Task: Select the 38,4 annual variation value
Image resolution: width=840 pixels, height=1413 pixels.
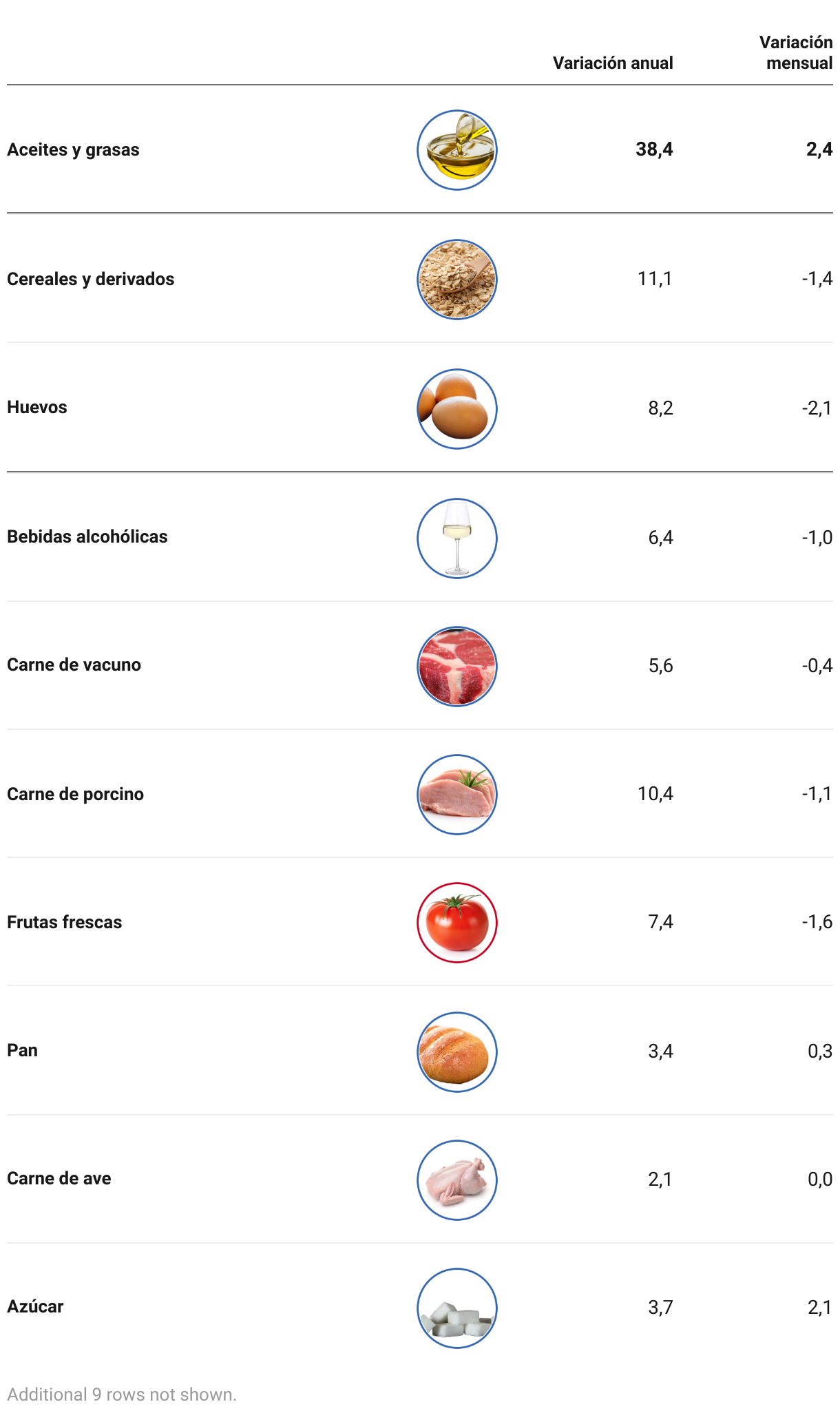Action: [655, 149]
